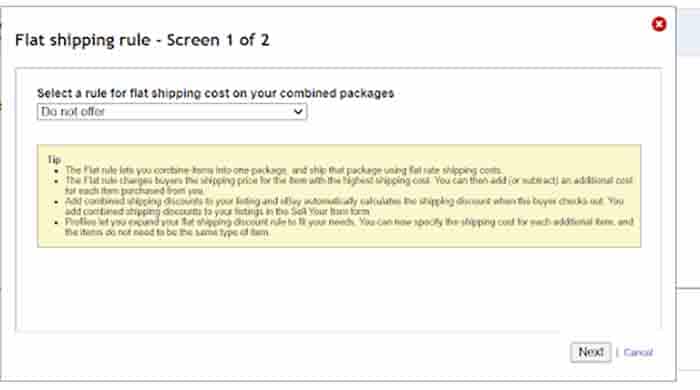Open the 'Do not offer' dropdown
This screenshot has width=700, height=390.
pos(172,112)
